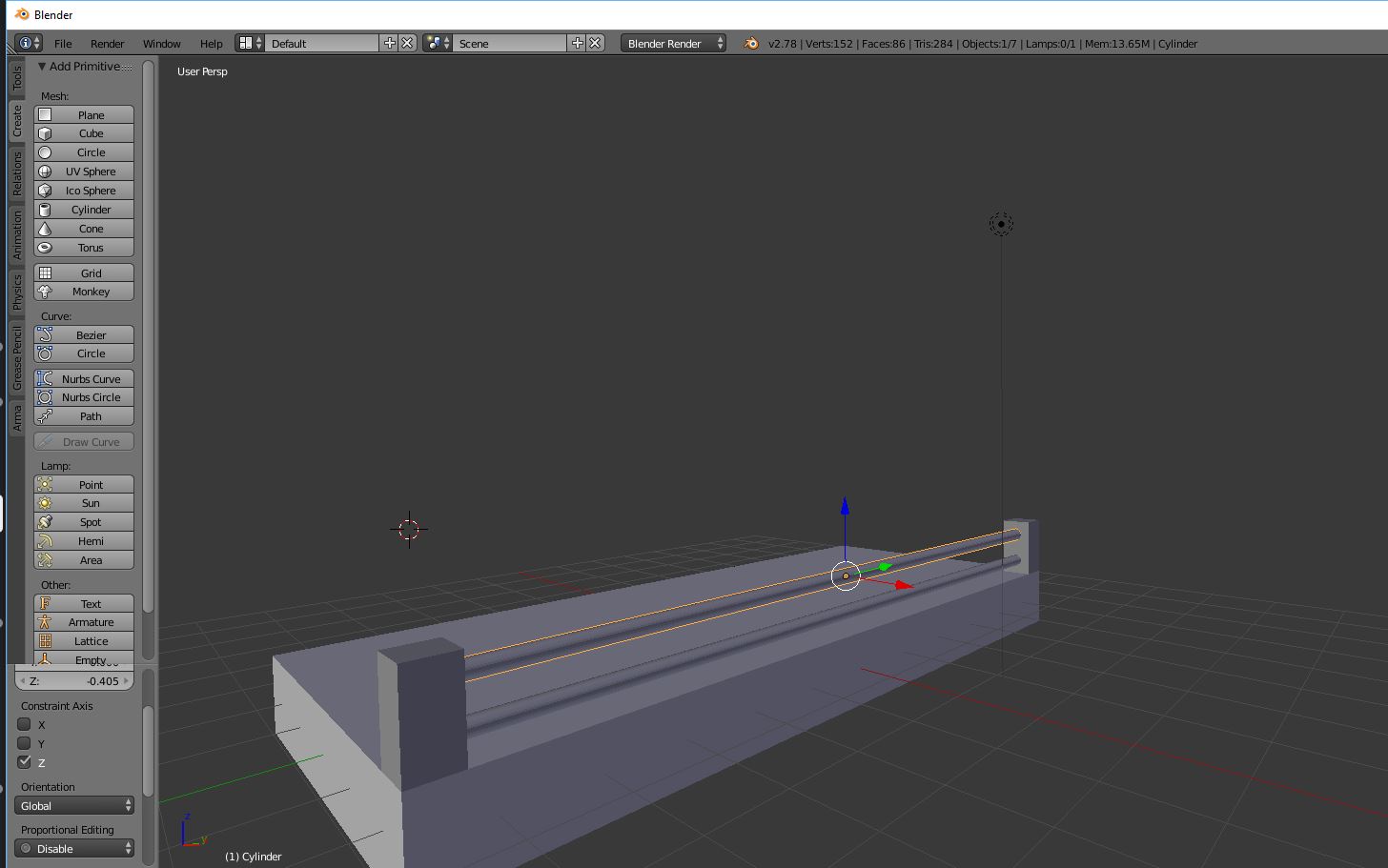Switch to the Animation tab
1388x868 pixels.
pyautogui.click(x=16, y=235)
